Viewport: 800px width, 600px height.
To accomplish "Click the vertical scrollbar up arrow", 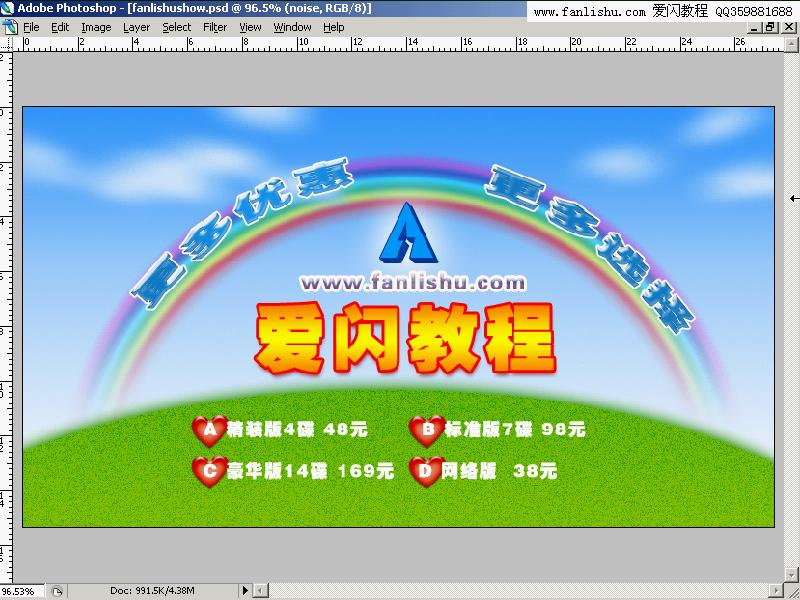I will click(792, 45).
